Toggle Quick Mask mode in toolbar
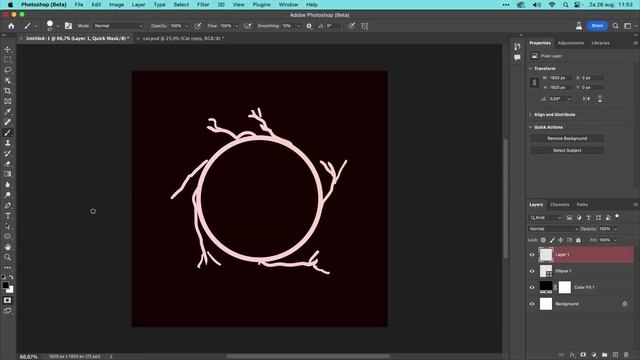This screenshot has width=640, height=360. click(7, 300)
